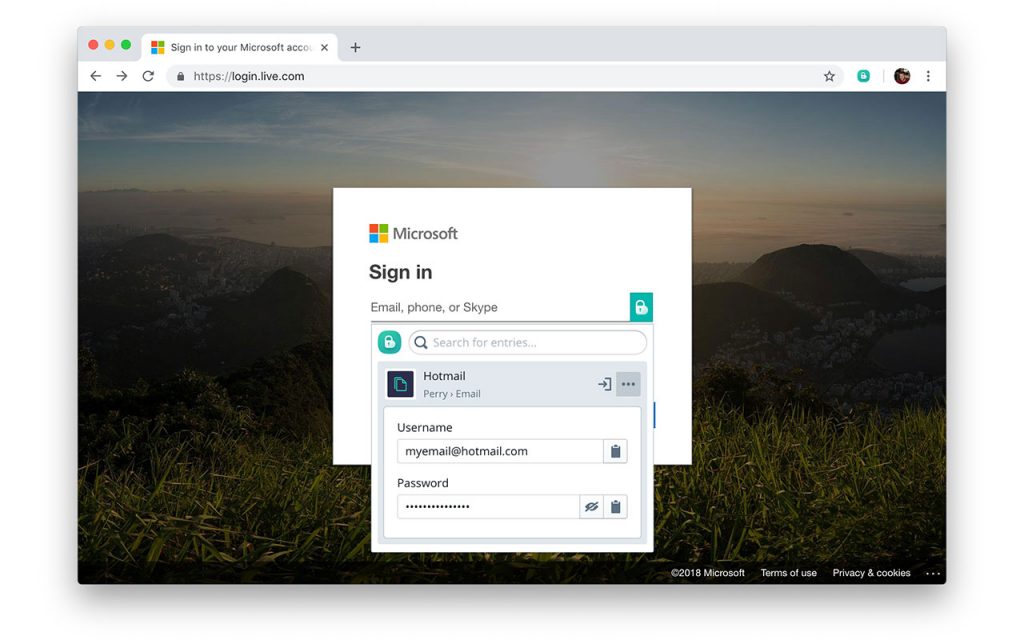Image resolution: width=1024 pixels, height=640 pixels.
Task: Go back with the browser back arrow
Action: tap(96, 76)
